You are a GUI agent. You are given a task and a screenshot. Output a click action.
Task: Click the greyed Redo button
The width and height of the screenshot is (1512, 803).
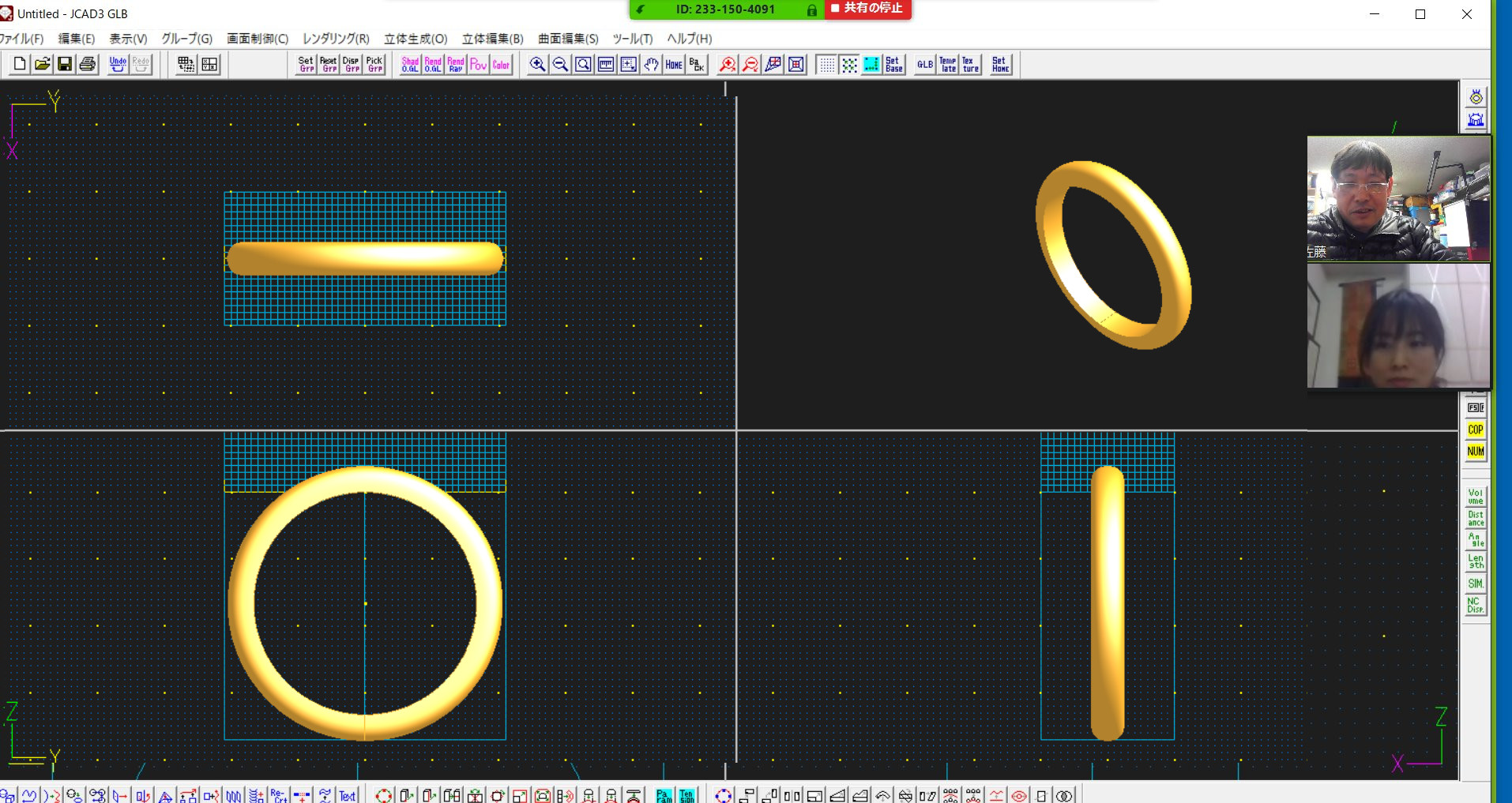141,65
